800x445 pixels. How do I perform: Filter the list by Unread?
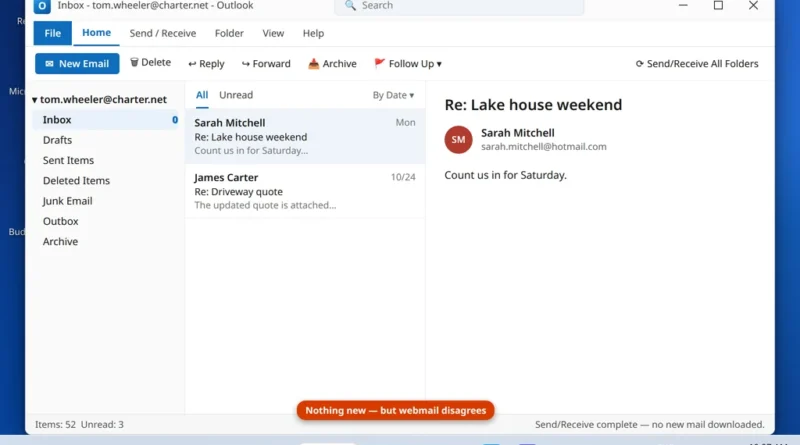[x=236, y=95]
